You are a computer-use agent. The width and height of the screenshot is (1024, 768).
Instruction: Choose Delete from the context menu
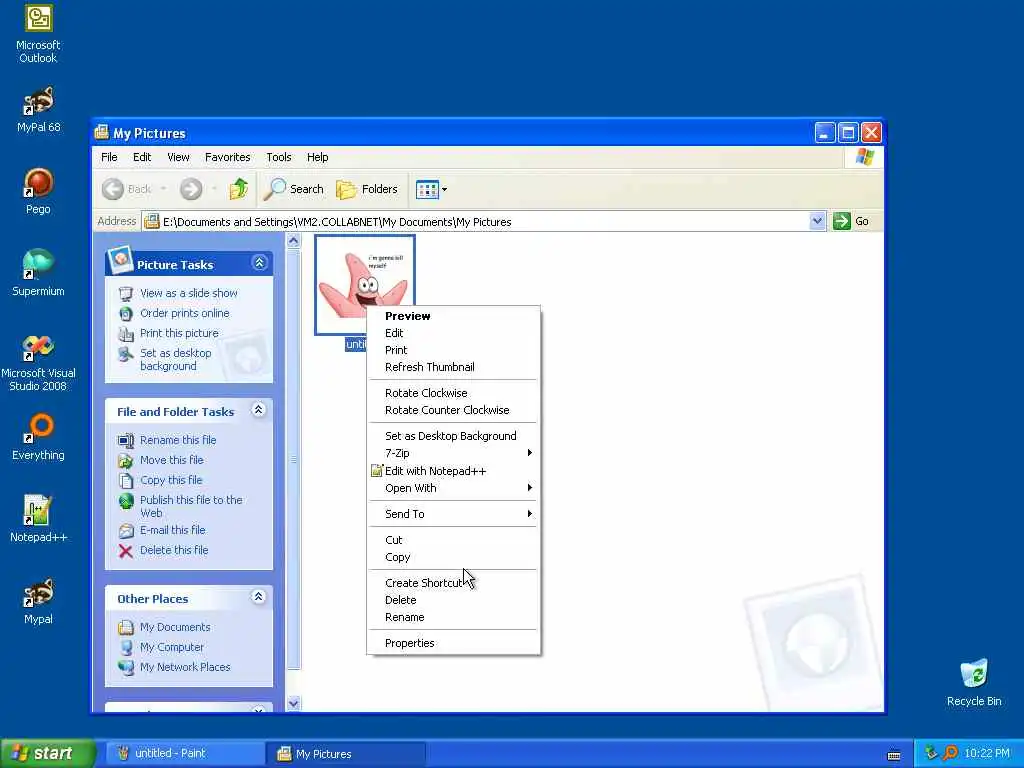453,600
